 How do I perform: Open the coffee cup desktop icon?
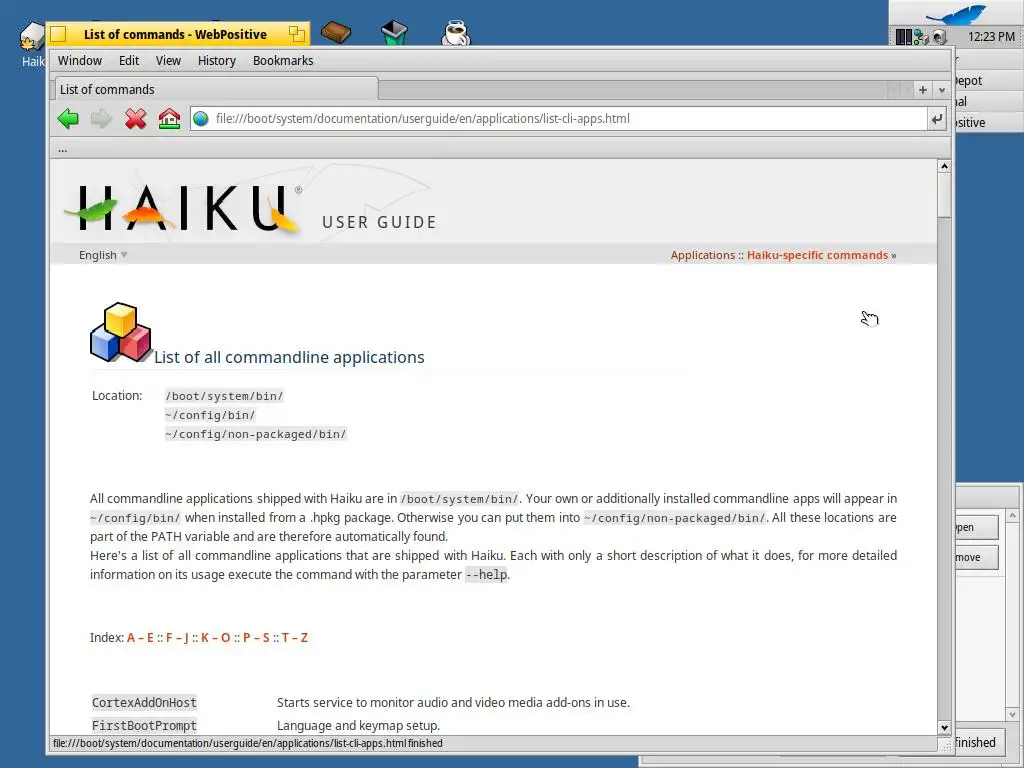[455, 32]
